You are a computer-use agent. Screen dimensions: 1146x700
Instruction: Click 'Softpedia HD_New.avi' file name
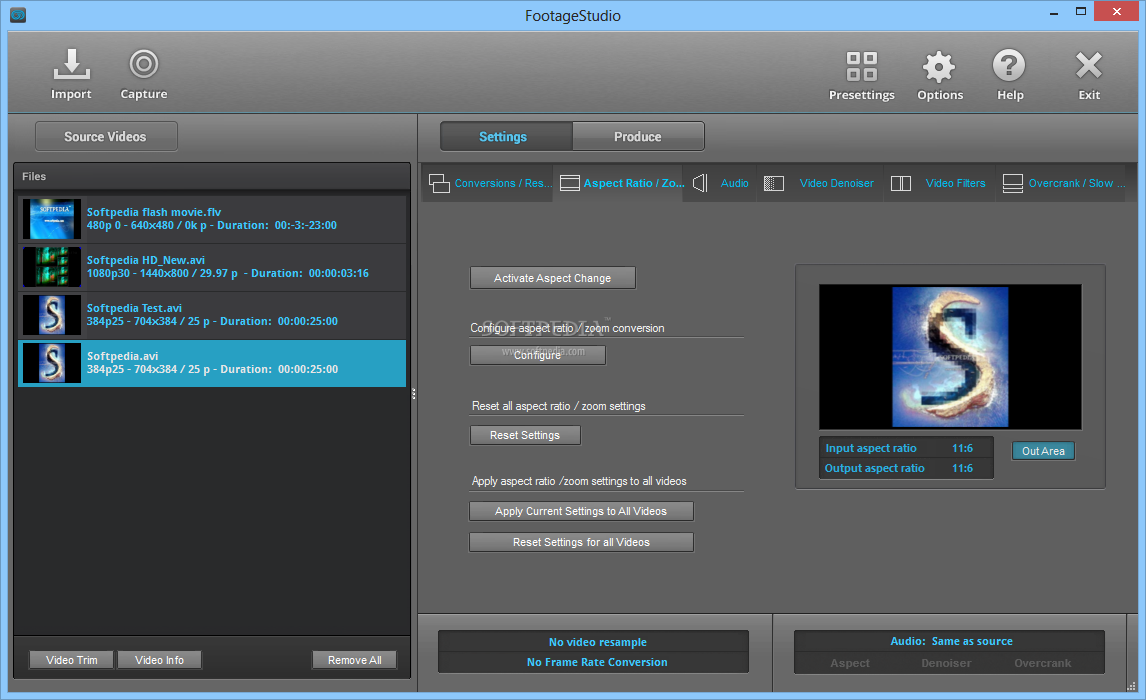tap(145, 260)
